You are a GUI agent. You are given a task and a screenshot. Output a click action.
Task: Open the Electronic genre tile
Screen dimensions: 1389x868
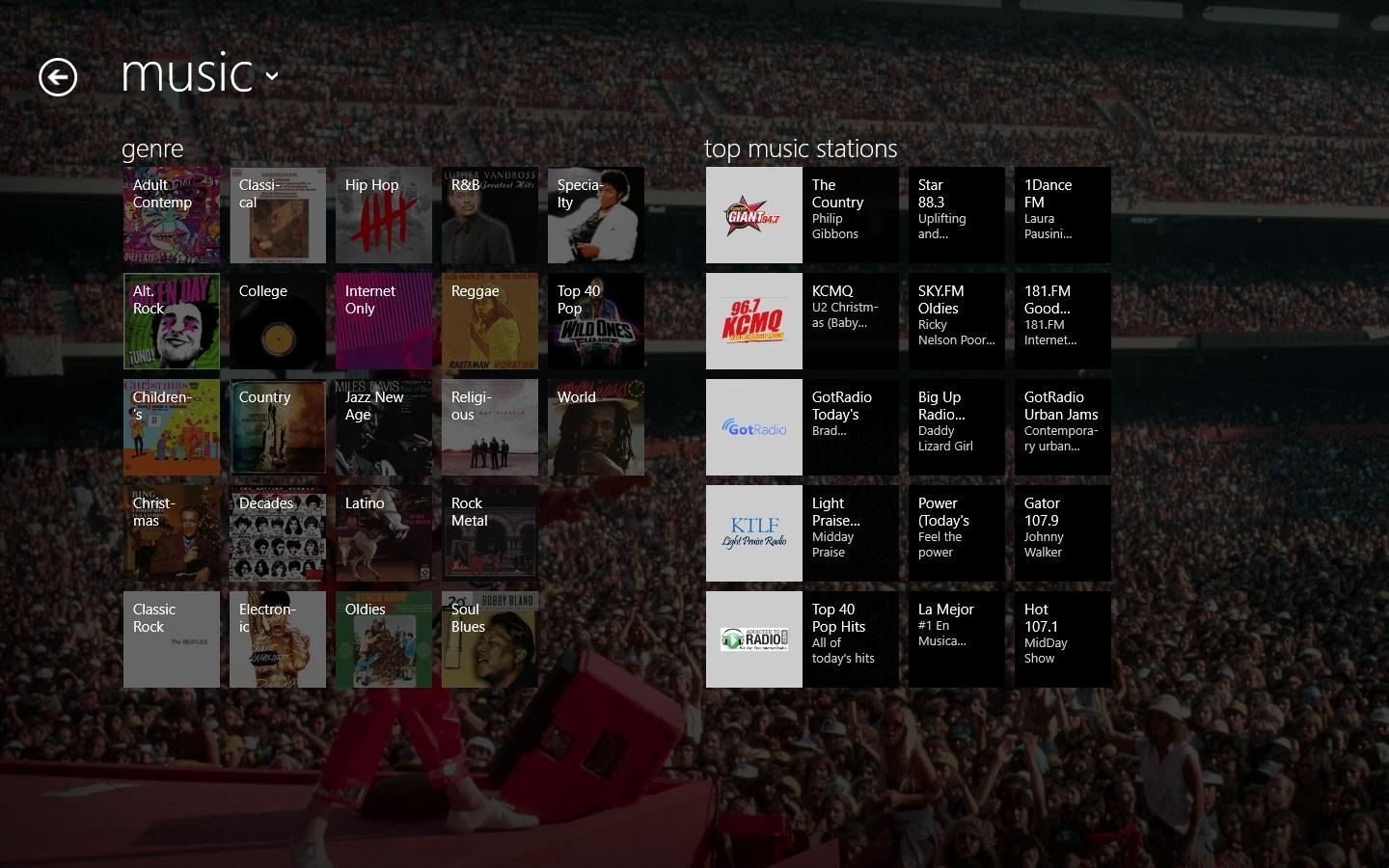point(278,639)
